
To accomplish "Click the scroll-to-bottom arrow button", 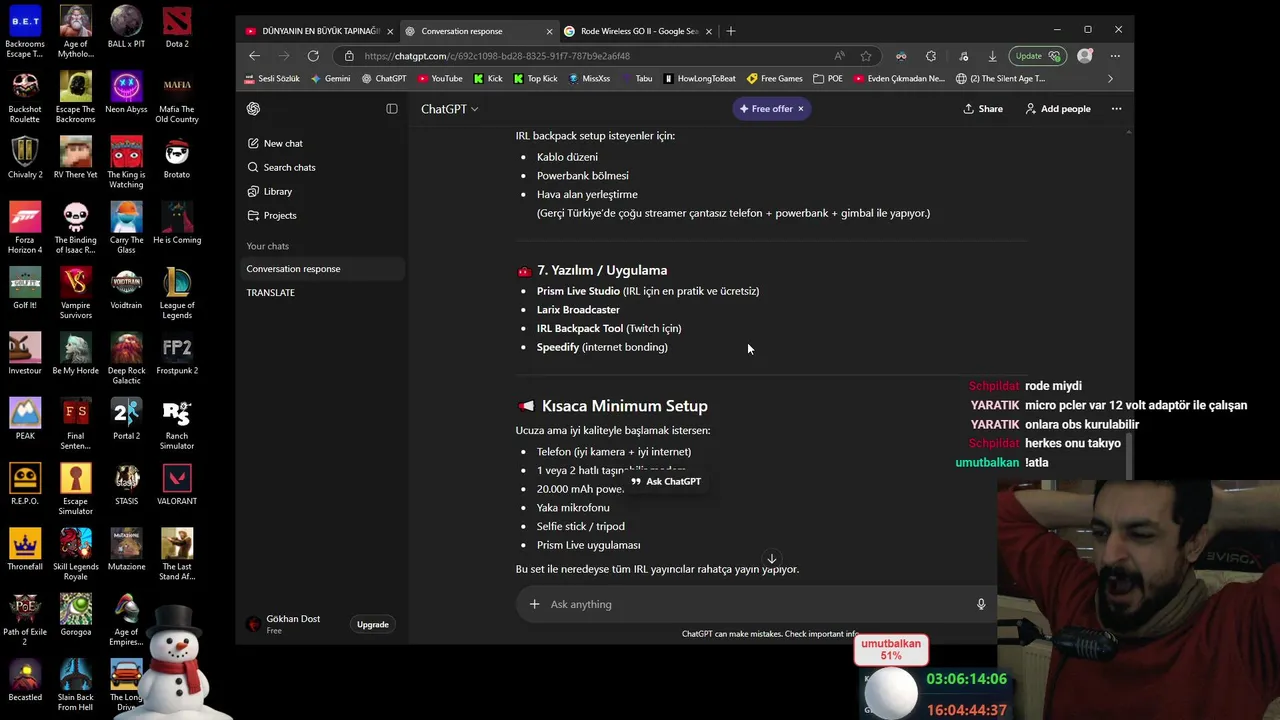I will point(771,559).
